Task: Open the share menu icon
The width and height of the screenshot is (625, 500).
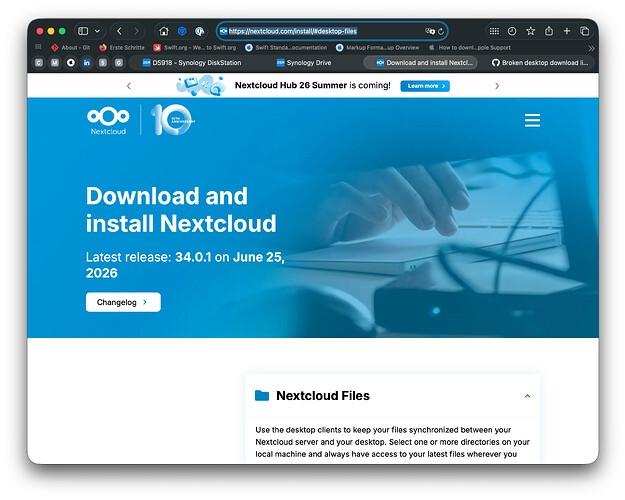Action: pos(549,31)
